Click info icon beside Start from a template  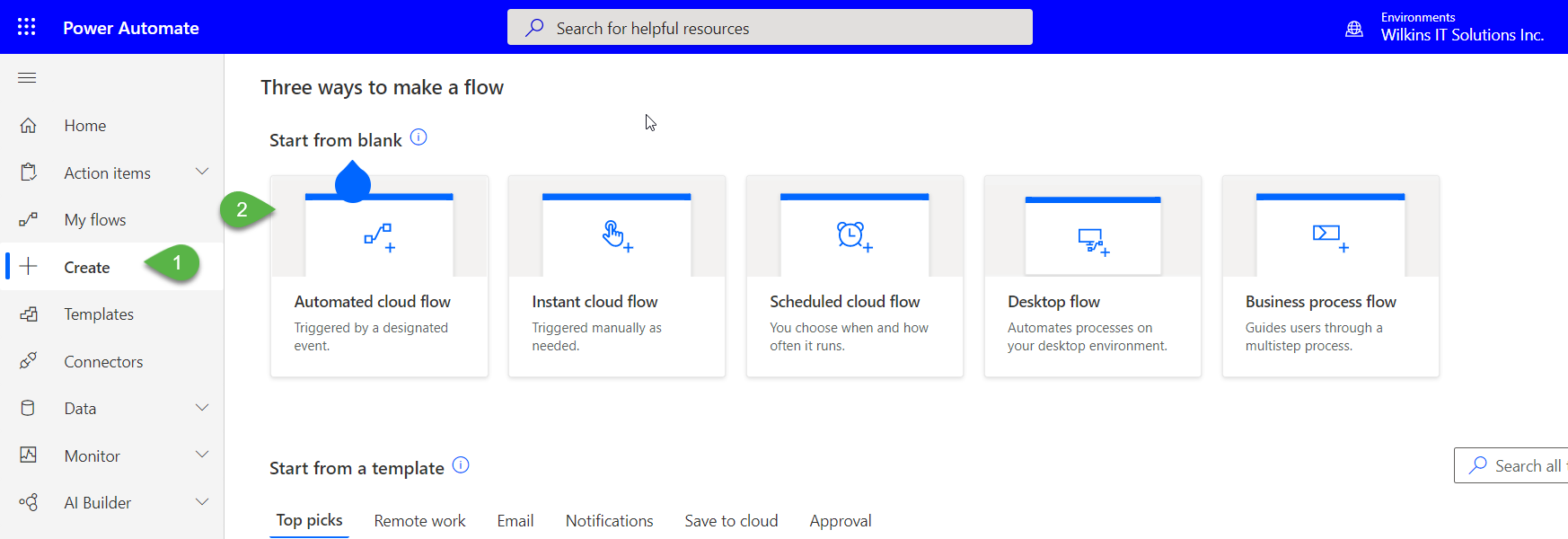coord(461,465)
